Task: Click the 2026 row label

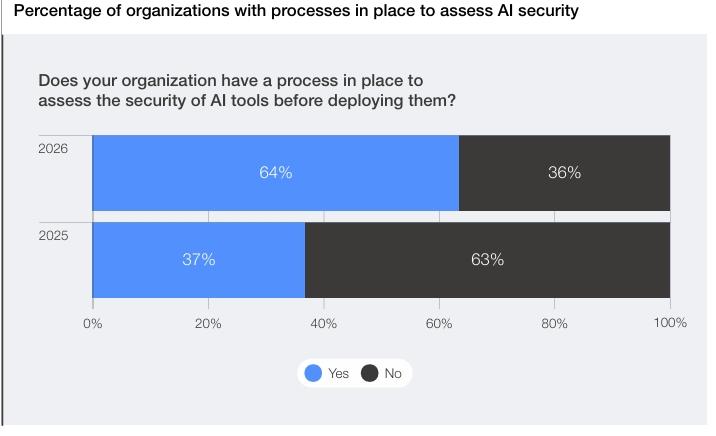Action: pos(53,149)
